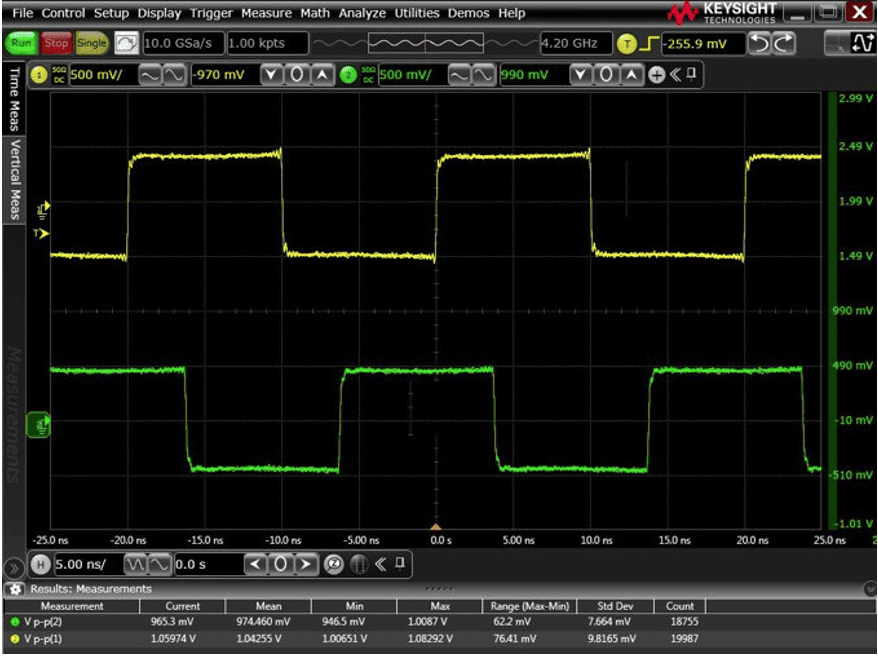Open the Trigger menu
The width and height of the screenshot is (878, 656).
click(x=212, y=13)
